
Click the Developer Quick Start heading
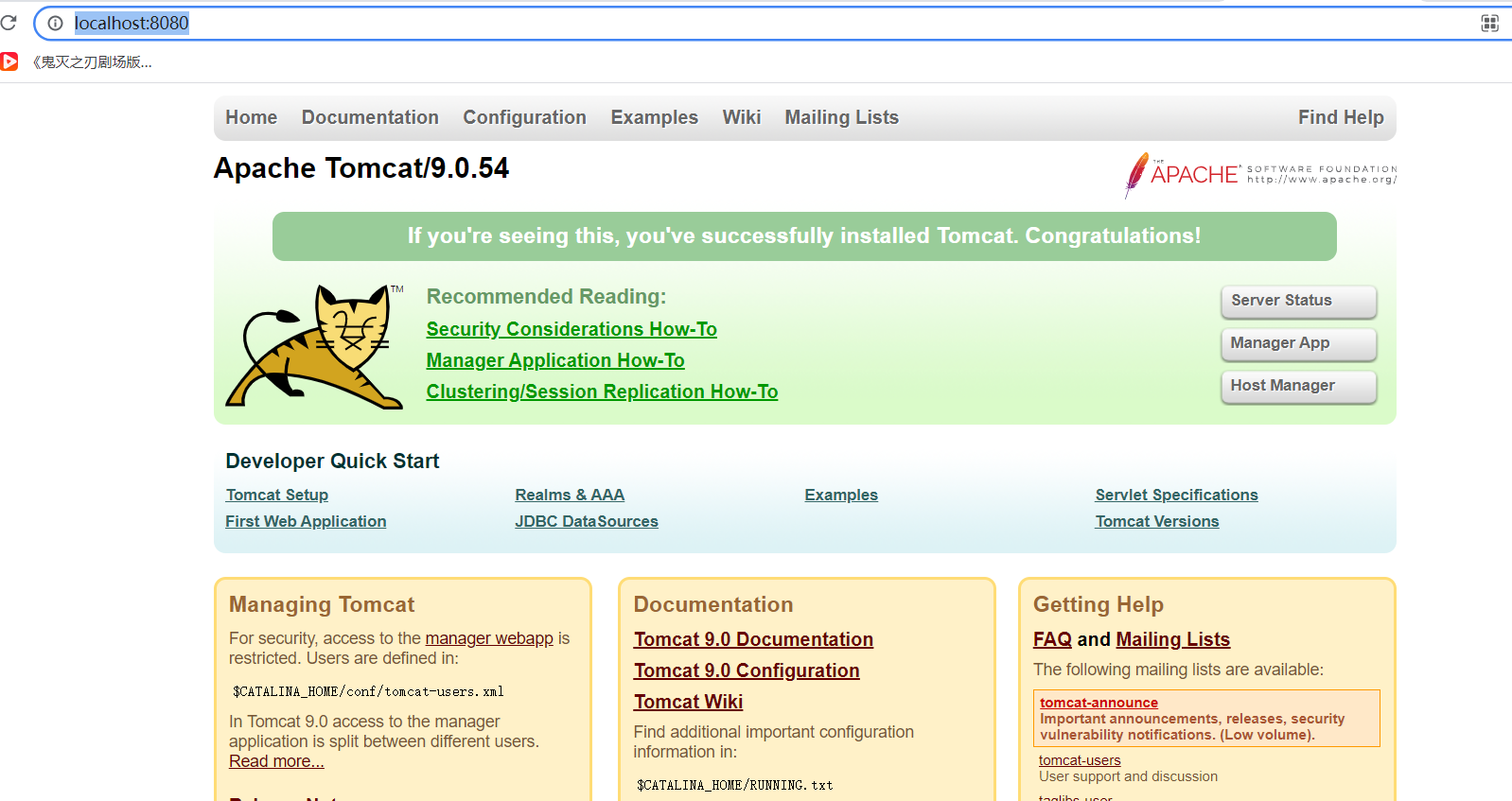tap(332, 461)
